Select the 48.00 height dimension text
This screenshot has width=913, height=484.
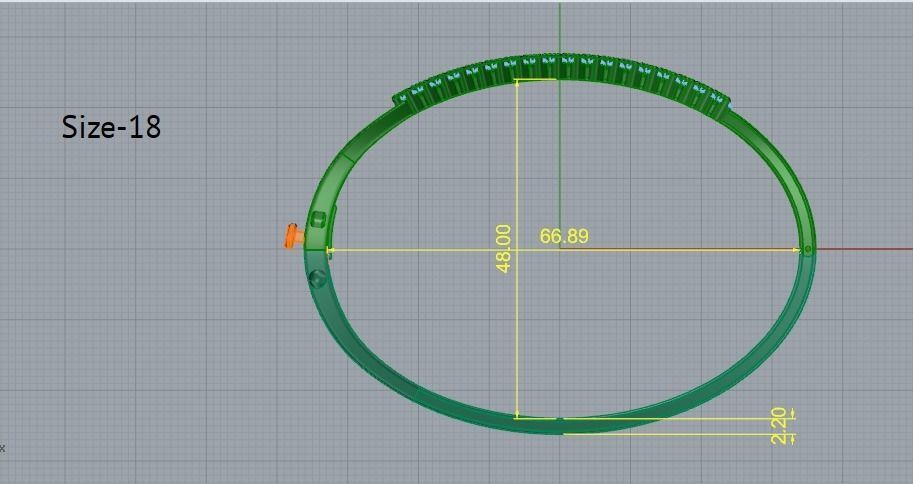(504, 248)
